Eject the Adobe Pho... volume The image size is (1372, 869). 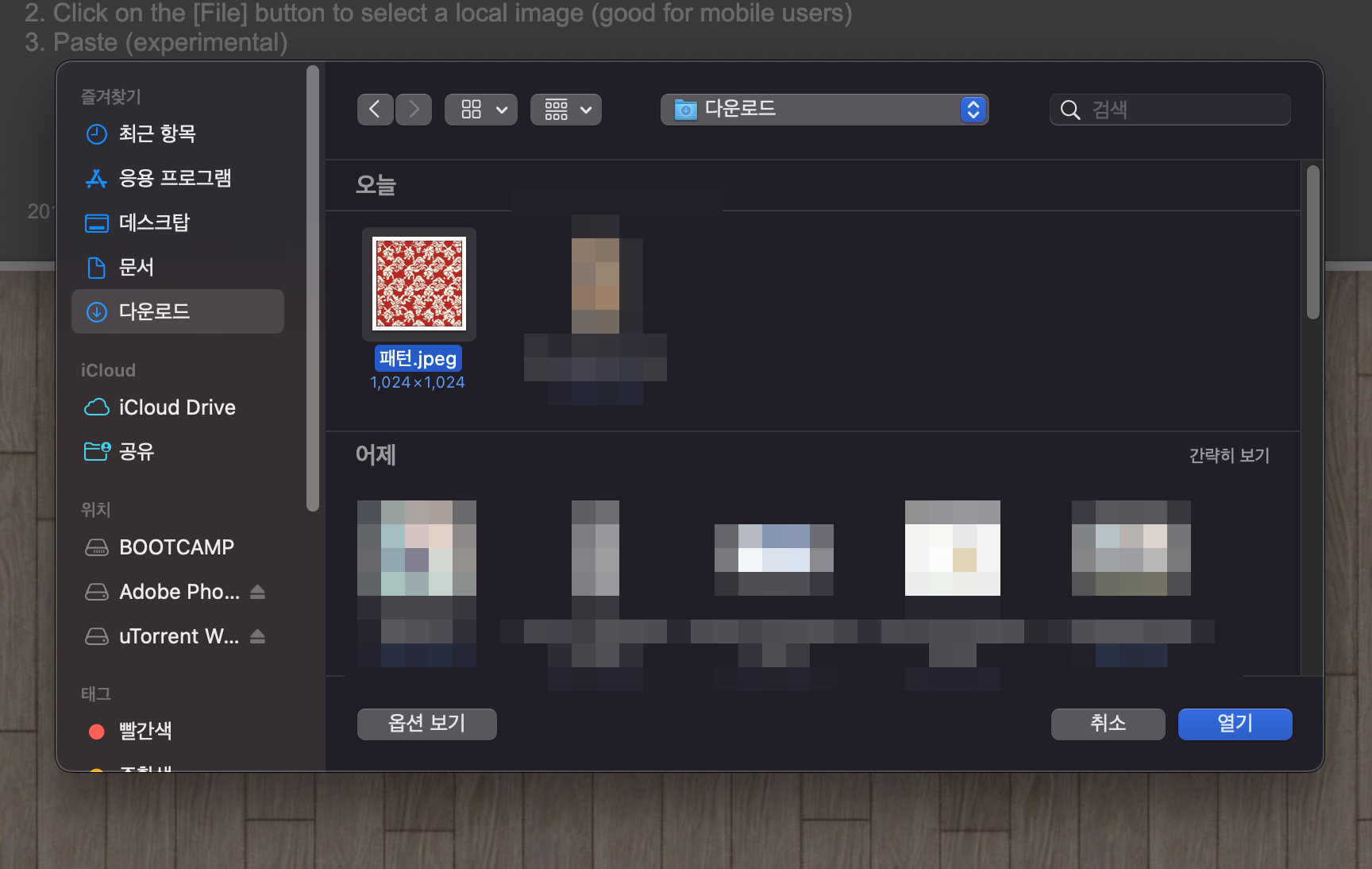click(x=257, y=592)
